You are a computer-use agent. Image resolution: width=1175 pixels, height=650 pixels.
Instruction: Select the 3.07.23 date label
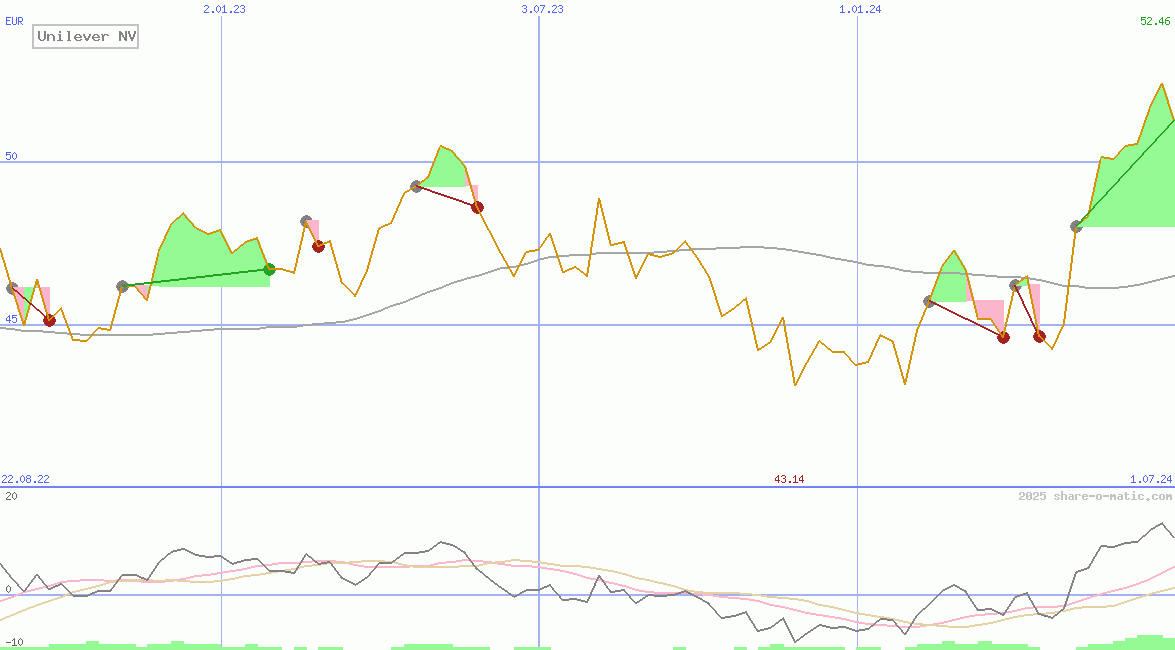[x=543, y=9]
